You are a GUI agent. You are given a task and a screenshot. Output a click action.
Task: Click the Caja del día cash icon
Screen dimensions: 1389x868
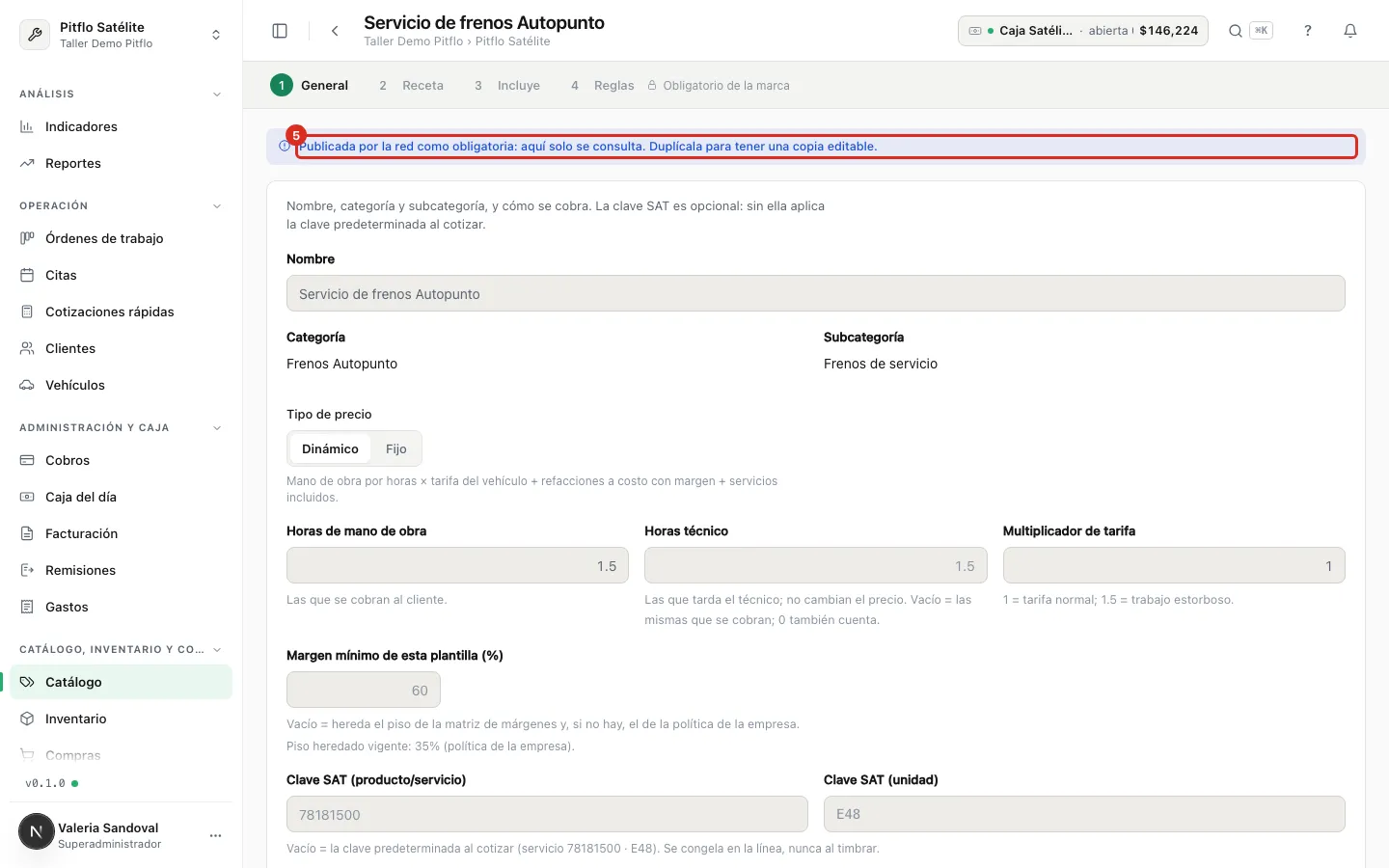(27, 497)
